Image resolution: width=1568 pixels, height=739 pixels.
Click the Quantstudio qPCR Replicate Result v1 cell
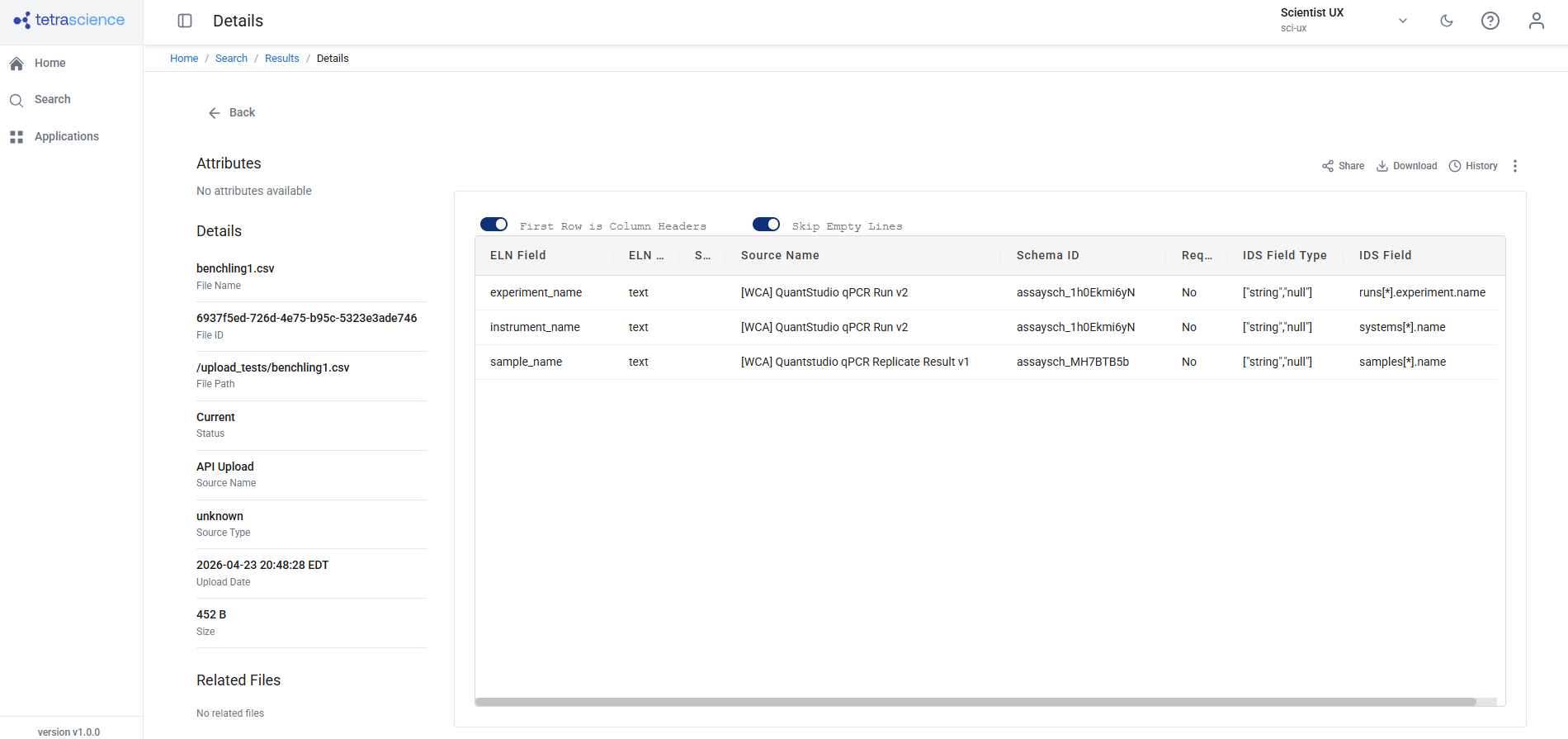coord(855,362)
